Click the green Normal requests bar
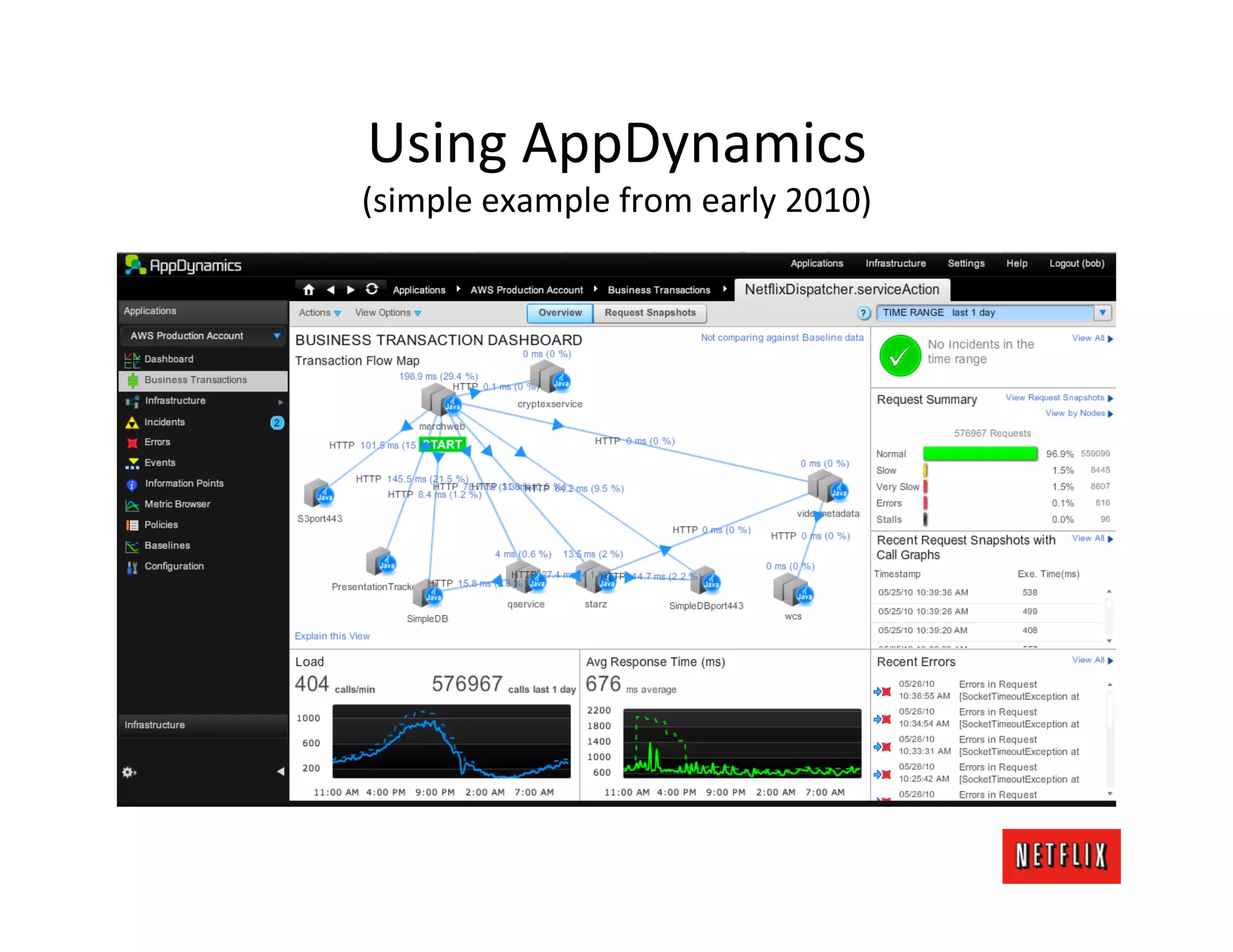Screen dimensions: 1233x952 click(980, 454)
